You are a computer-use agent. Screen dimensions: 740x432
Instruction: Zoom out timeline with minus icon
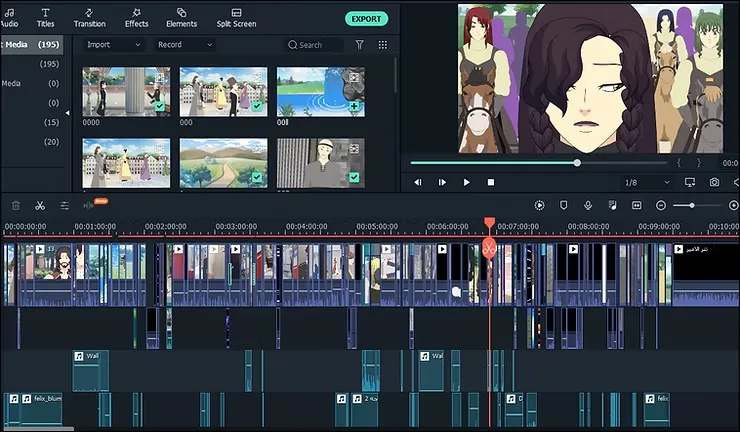point(661,205)
